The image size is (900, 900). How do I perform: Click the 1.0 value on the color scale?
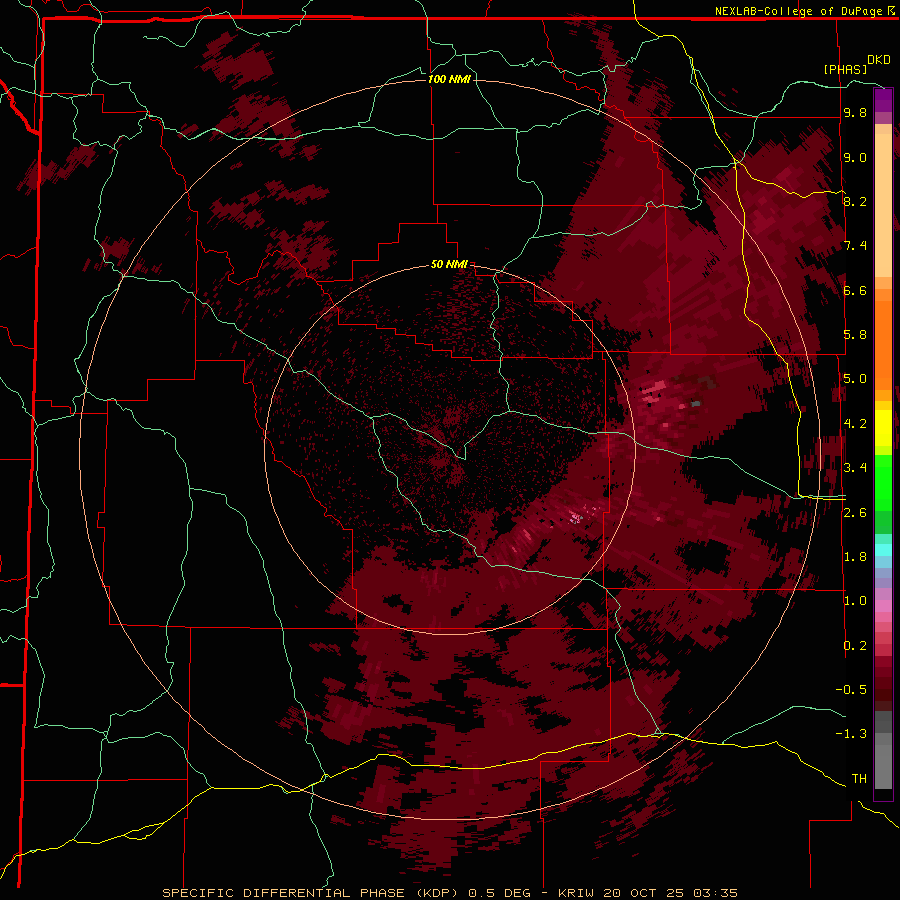click(855, 601)
